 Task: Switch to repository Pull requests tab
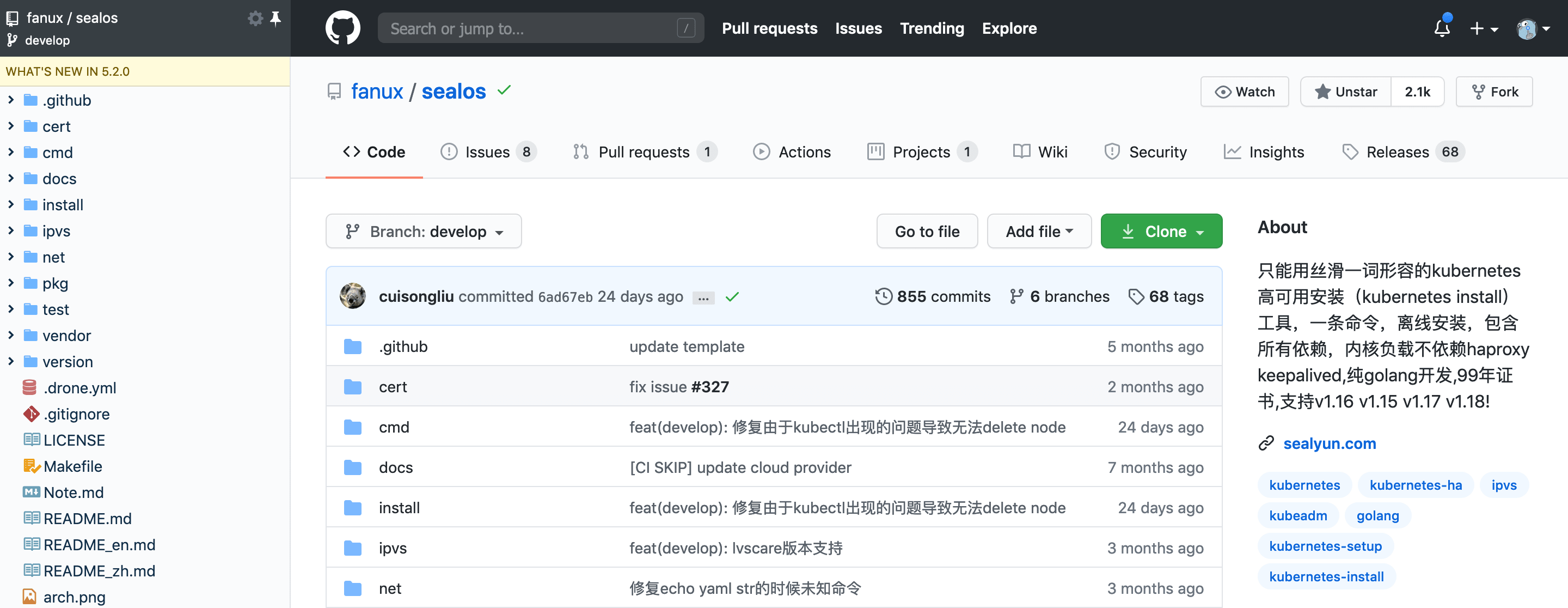point(645,151)
